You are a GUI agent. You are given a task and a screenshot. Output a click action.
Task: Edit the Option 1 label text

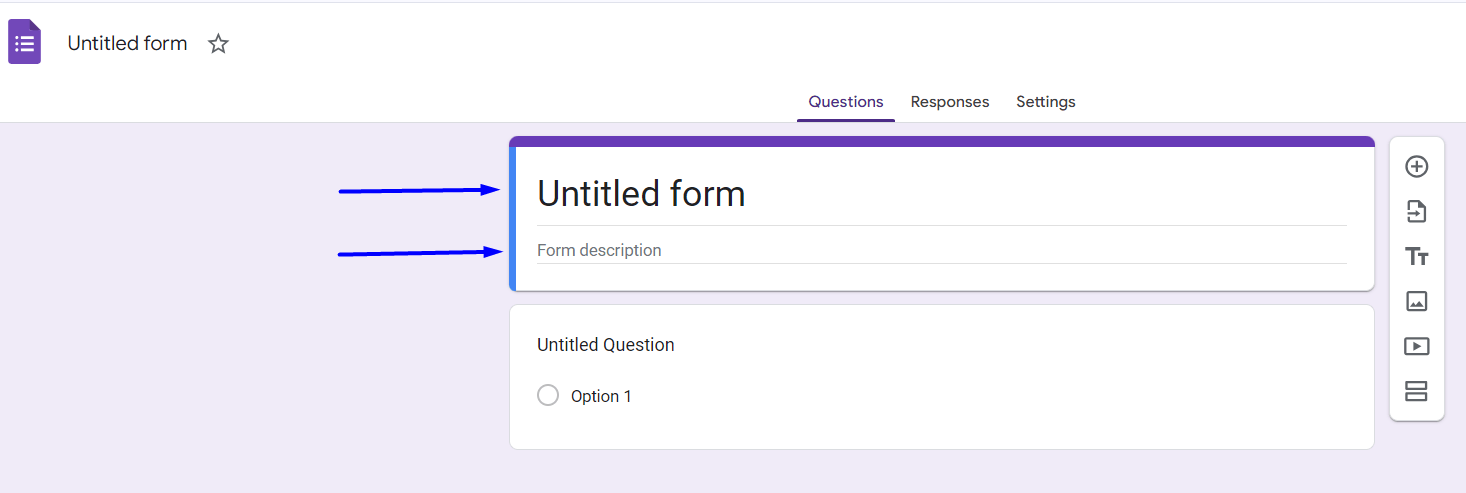coord(601,397)
